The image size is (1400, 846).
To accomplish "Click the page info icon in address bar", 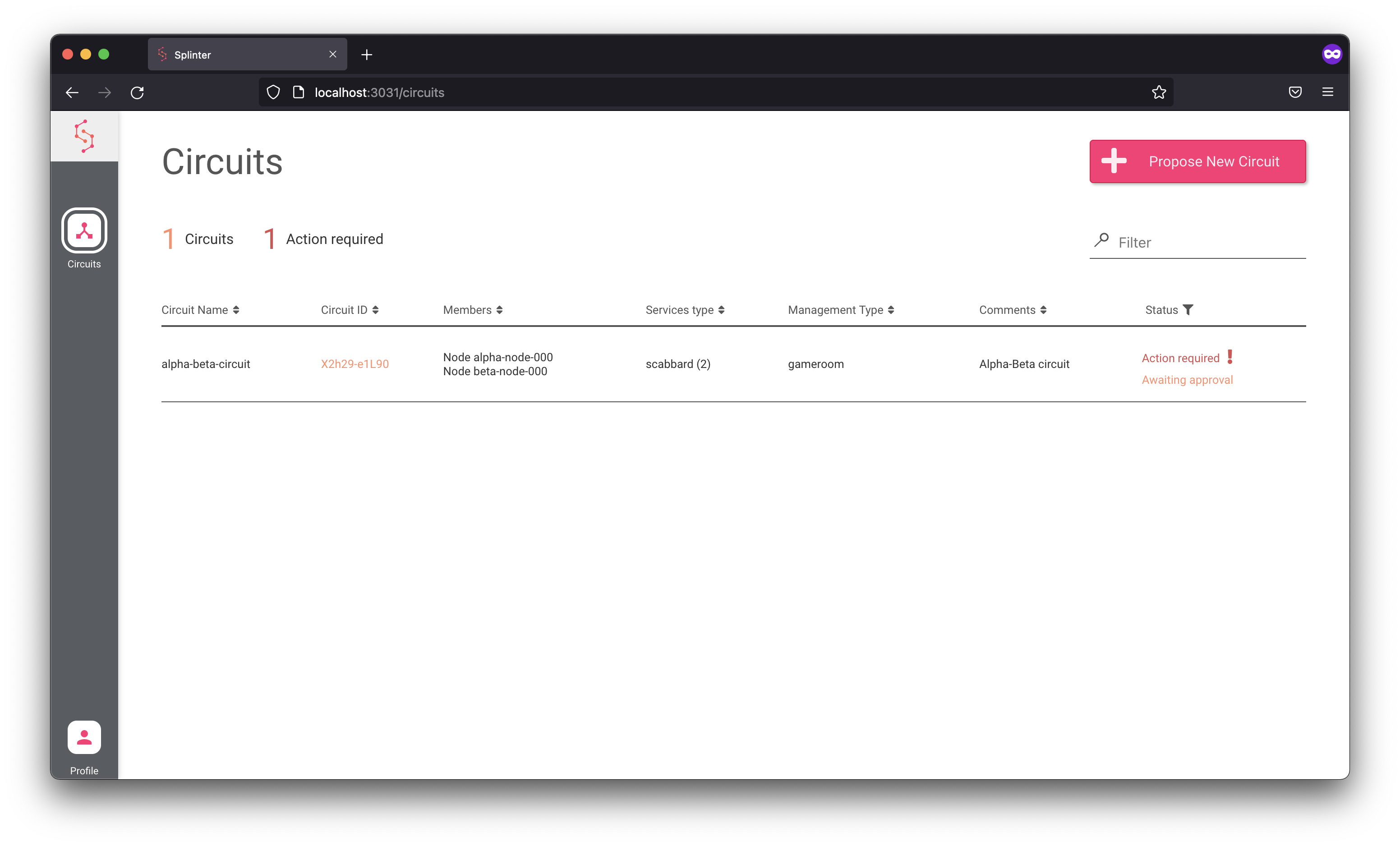I will pyautogui.click(x=298, y=92).
